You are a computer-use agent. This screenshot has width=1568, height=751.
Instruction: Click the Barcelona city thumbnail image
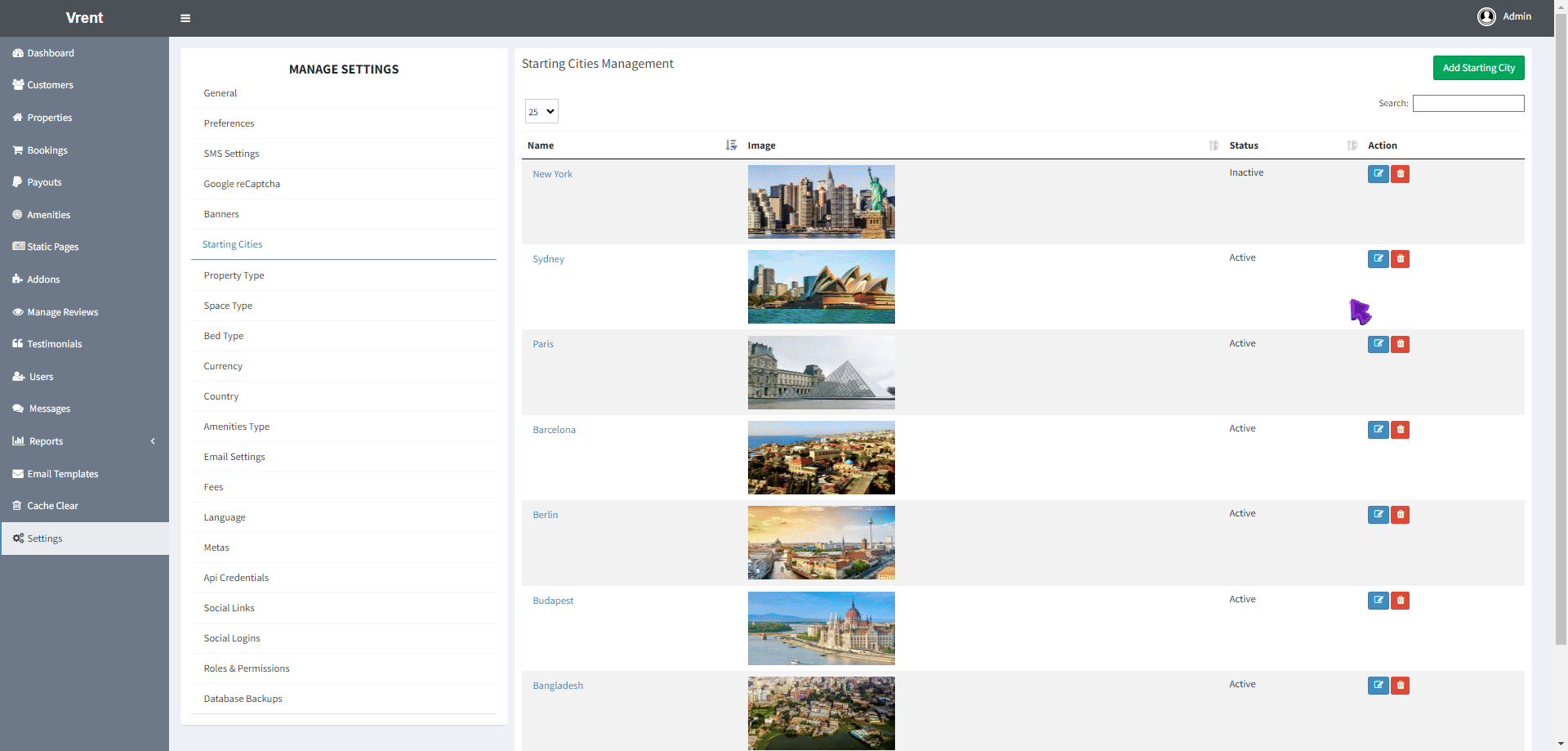click(821, 458)
